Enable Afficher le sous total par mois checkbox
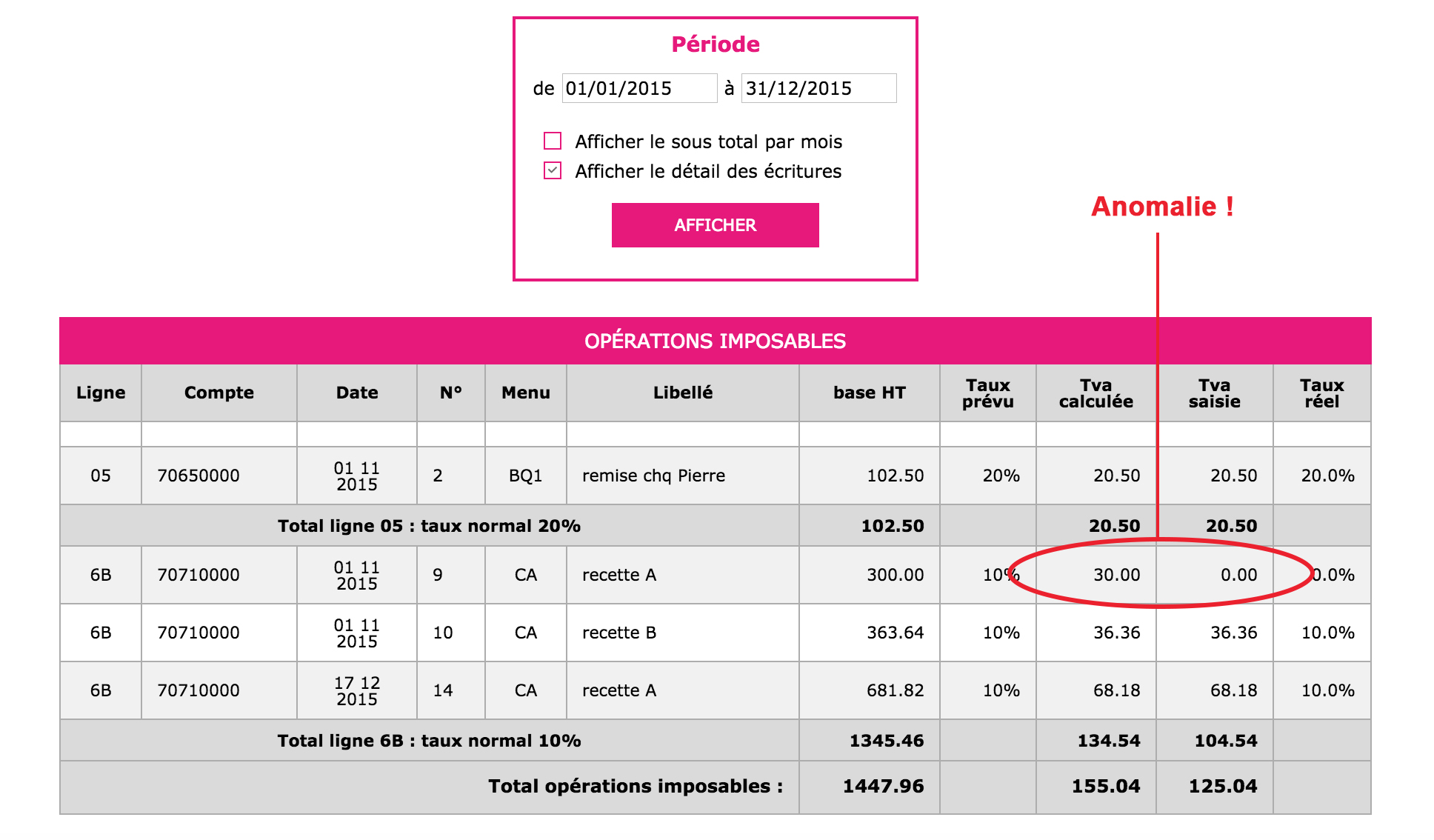This screenshot has height=840, width=1434. pyautogui.click(x=553, y=141)
